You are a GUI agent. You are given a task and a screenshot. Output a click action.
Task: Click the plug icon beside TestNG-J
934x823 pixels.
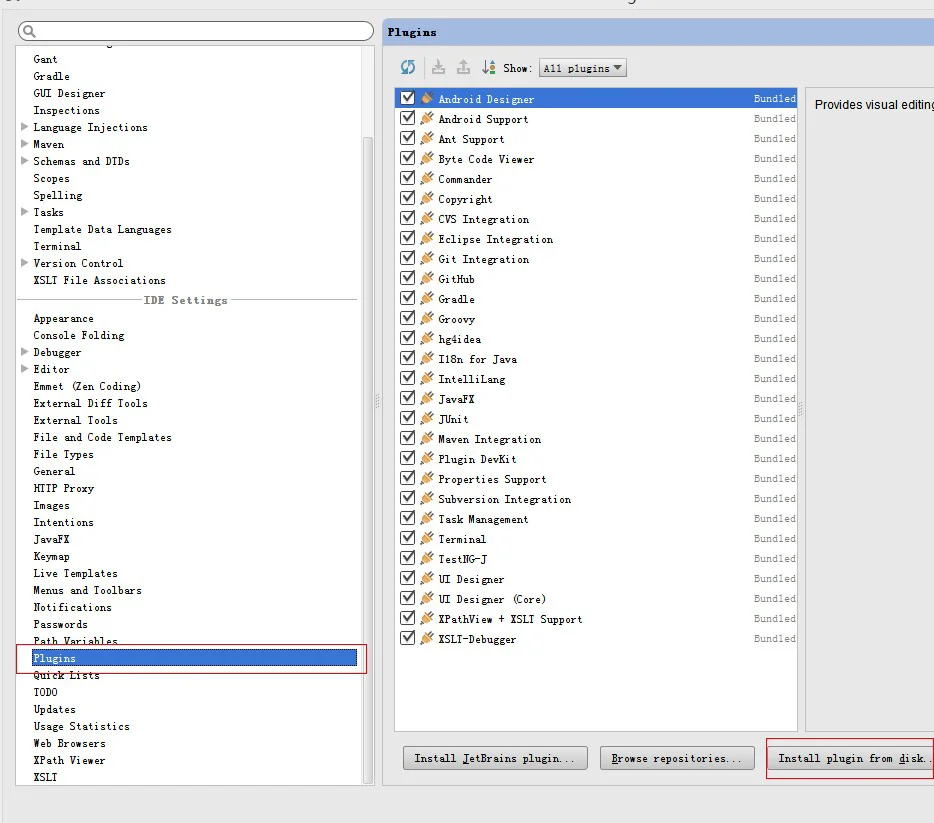tap(427, 559)
